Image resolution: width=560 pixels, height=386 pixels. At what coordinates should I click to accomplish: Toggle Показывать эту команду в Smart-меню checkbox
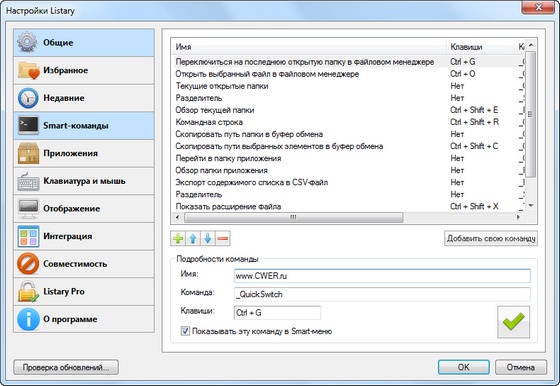(x=185, y=331)
